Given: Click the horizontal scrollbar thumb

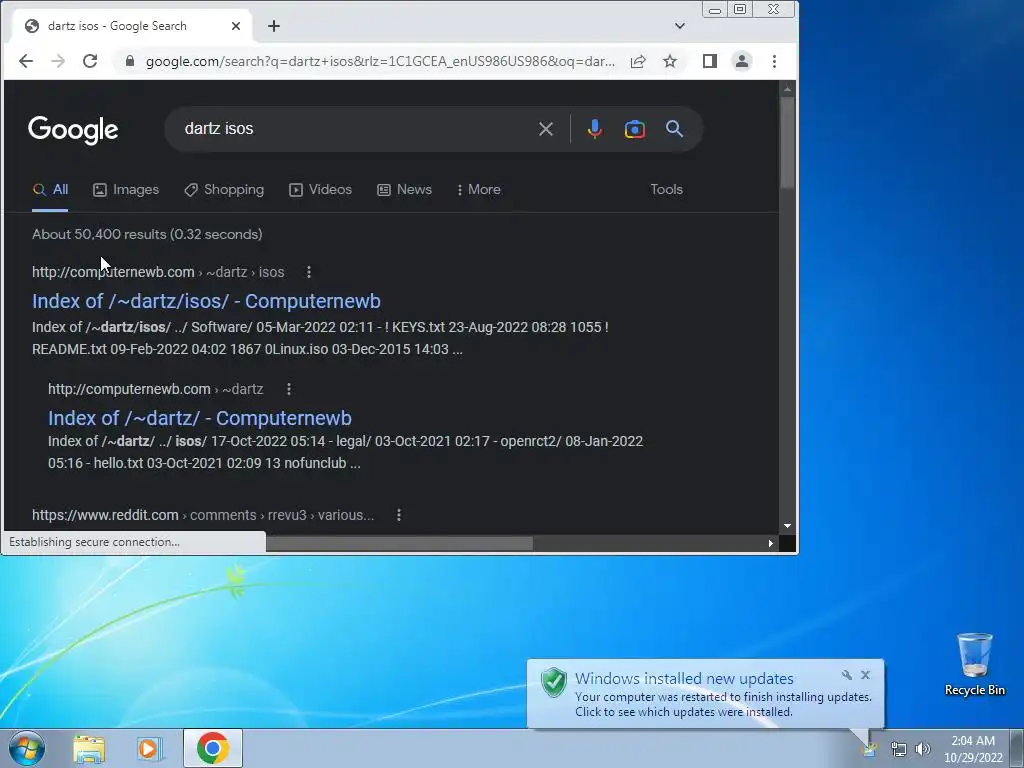Looking at the screenshot, I should [x=399, y=543].
